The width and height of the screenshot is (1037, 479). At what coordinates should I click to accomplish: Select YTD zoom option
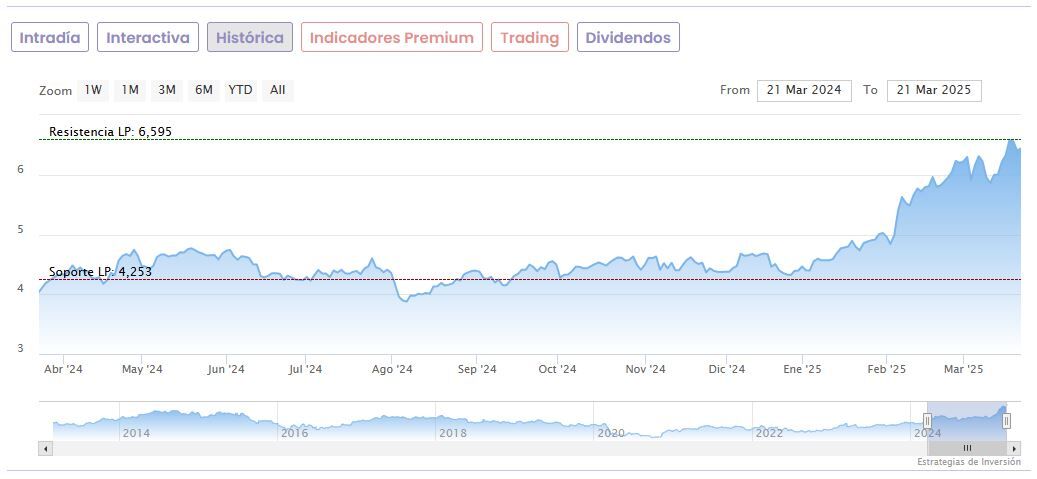point(240,90)
